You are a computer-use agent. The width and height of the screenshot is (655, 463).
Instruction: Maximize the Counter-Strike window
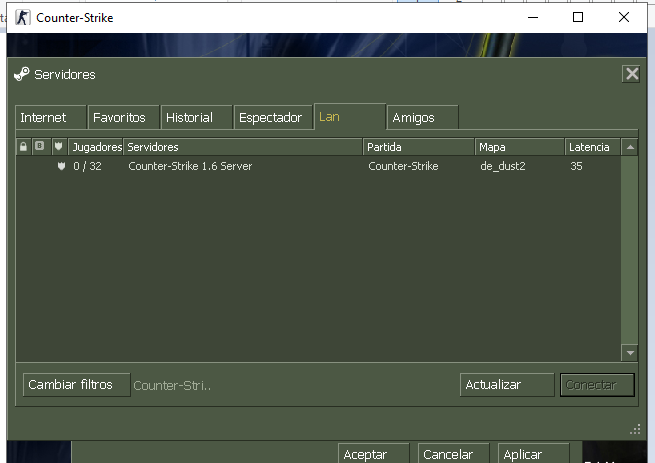coord(578,18)
